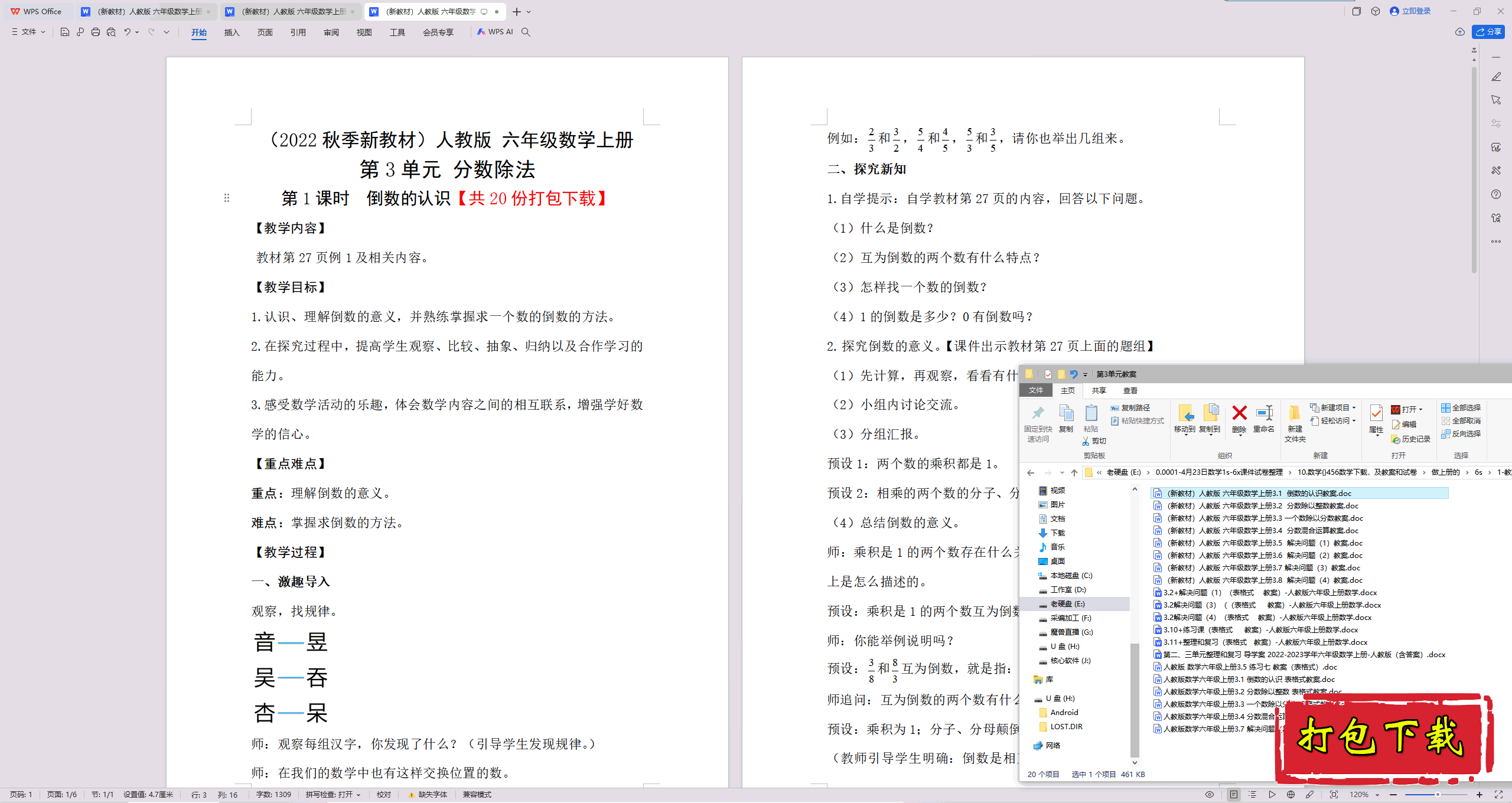Viewport: 1512px width, 803px height.
Task: Expand the undo history dropdown arrow
Action: click(x=137, y=32)
